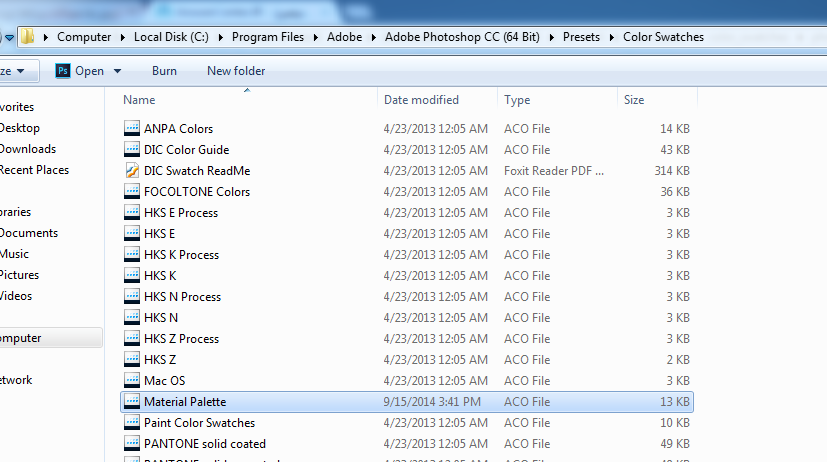The height and width of the screenshot is (462, 827).
Task: Select the HKS K Process file
Action: pos(181,255)
